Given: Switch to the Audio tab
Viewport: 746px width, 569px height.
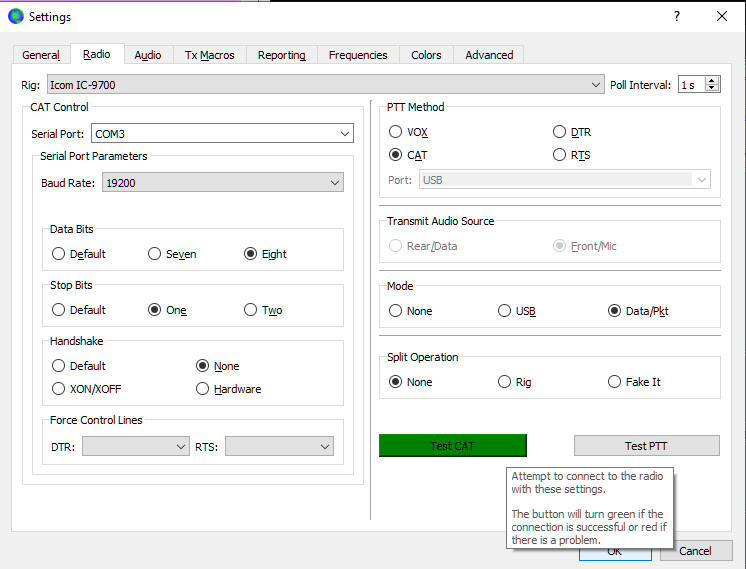Looking at the screenshot, I should point(148,55).
